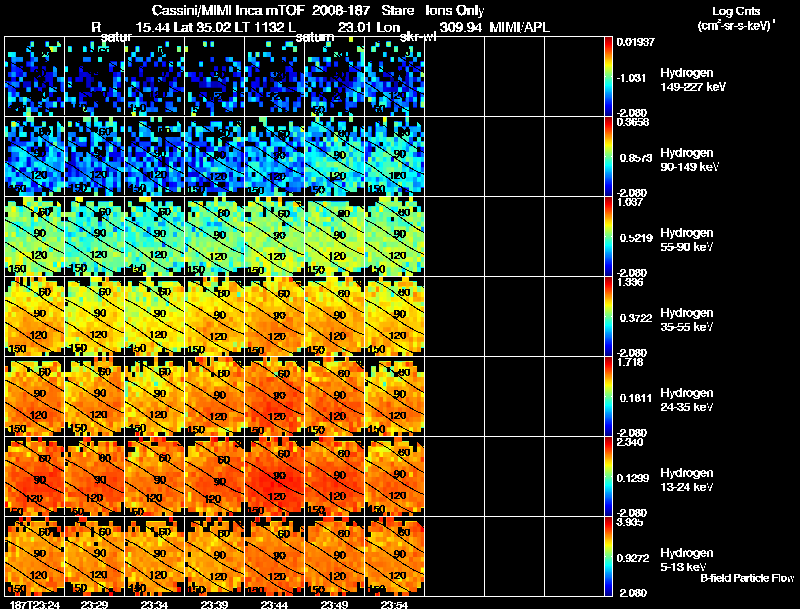Click the 13-24 keV panel at 23:29
Screen dimensions: 800x609
pos(94,477)
